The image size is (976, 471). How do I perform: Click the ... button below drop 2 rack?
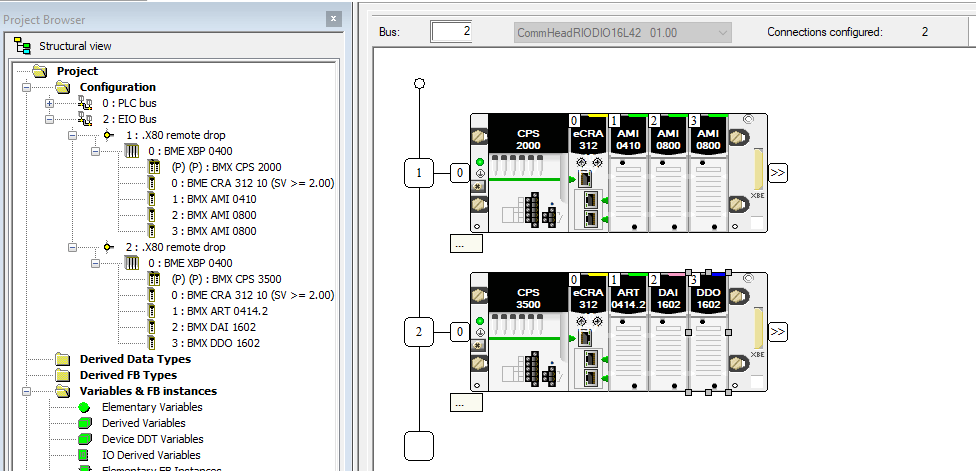[466, 402]
